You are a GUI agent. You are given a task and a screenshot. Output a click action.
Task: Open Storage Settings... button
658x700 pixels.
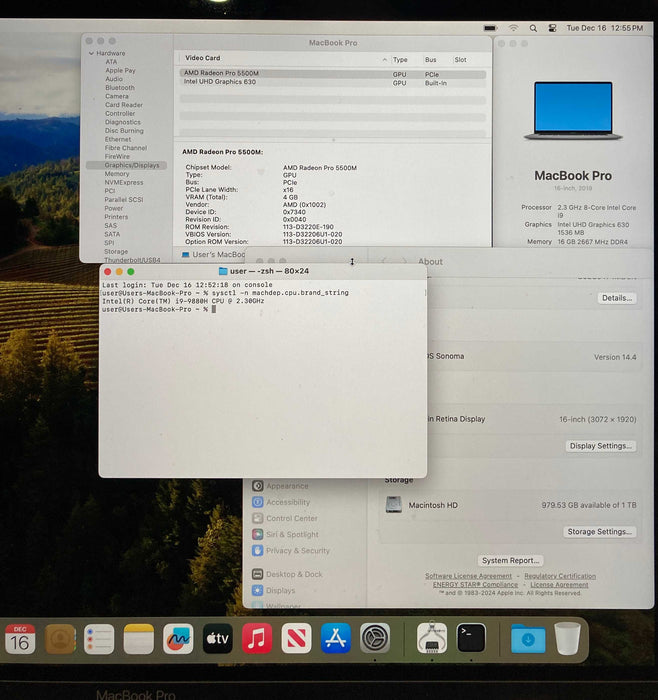coord(599,531)
